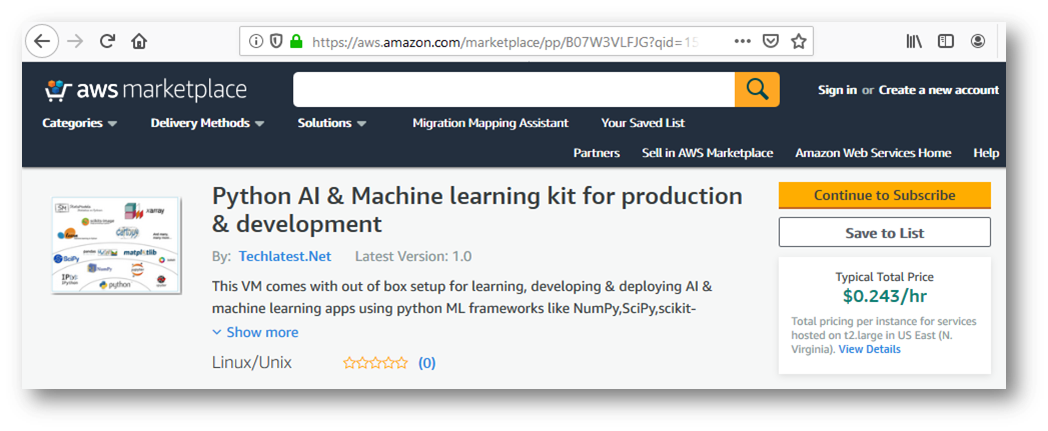This screenshot has width=1048, height=431.
Task: Click the orange search magnifier button
Action: click(757, 90)
